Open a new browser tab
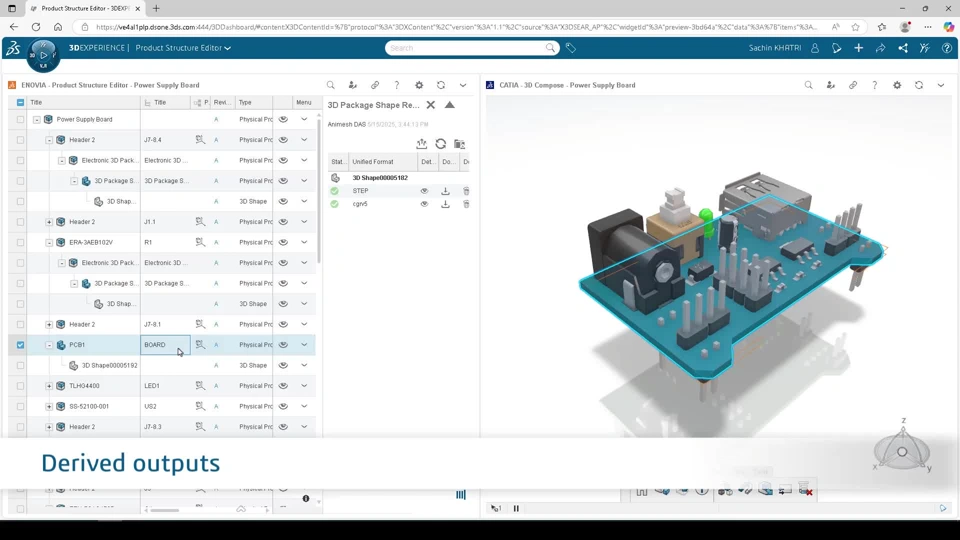The width and height of the screenshot is (960, 540). (156, 9)
